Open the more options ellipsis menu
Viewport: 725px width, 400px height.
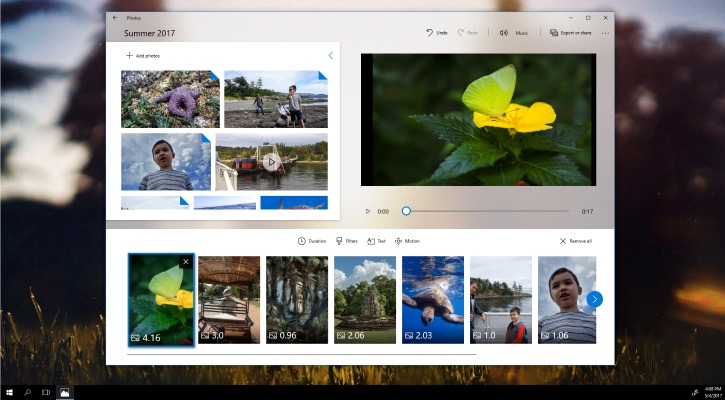click(605, 33)
